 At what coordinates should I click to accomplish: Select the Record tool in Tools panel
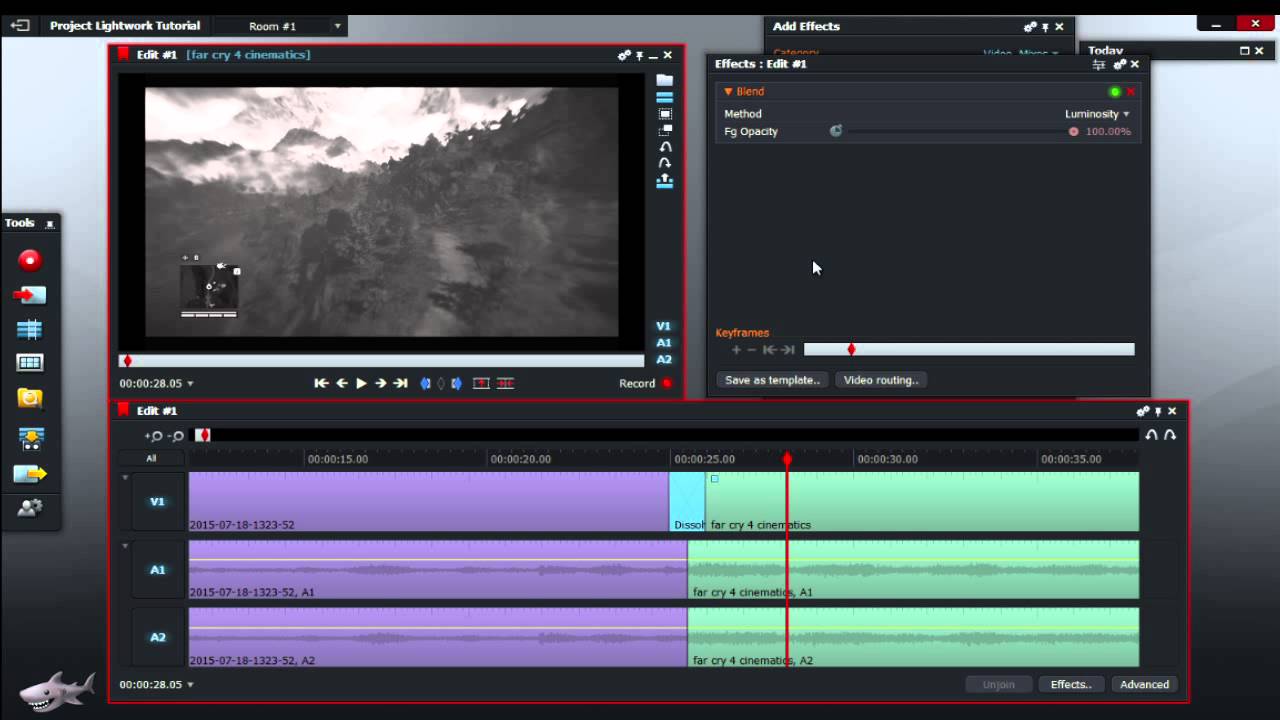[30, 260]
